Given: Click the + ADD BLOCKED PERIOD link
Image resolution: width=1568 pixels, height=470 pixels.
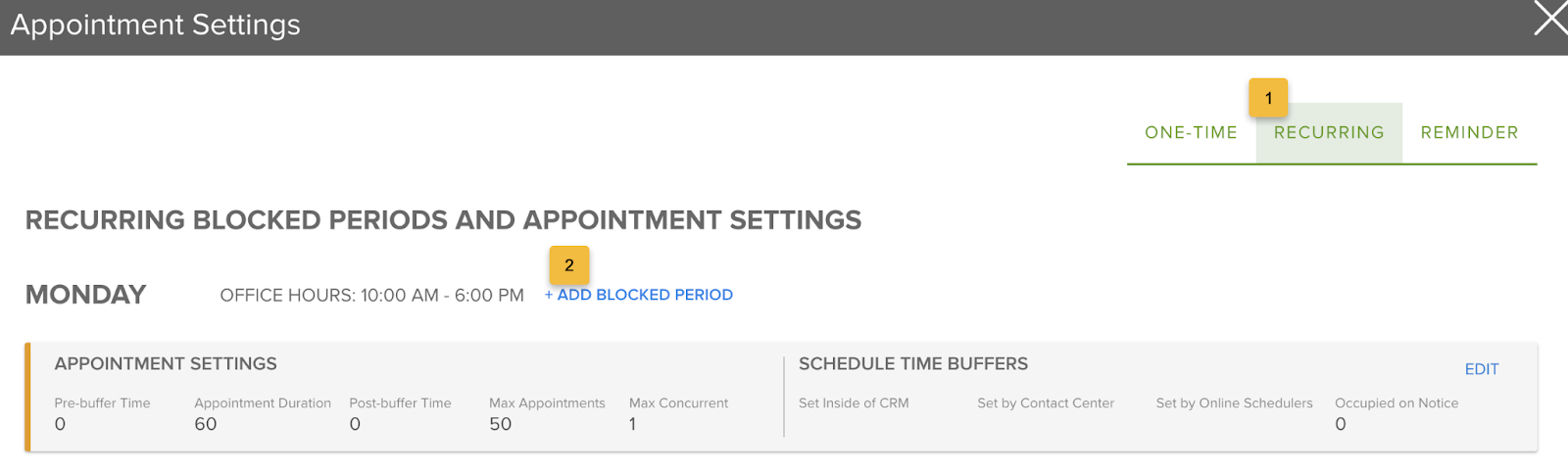Looking at the screenshot, I should (x=639, y=295).
